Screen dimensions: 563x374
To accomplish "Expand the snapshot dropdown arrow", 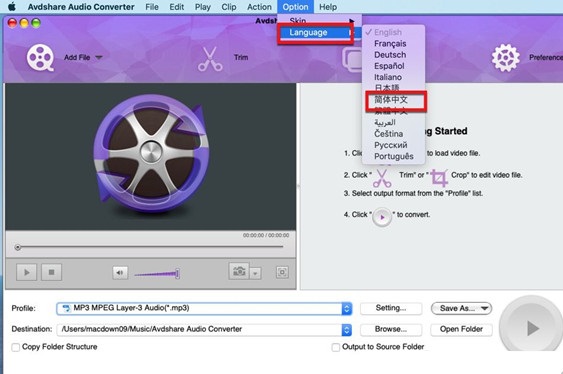I will coord(255,274).
